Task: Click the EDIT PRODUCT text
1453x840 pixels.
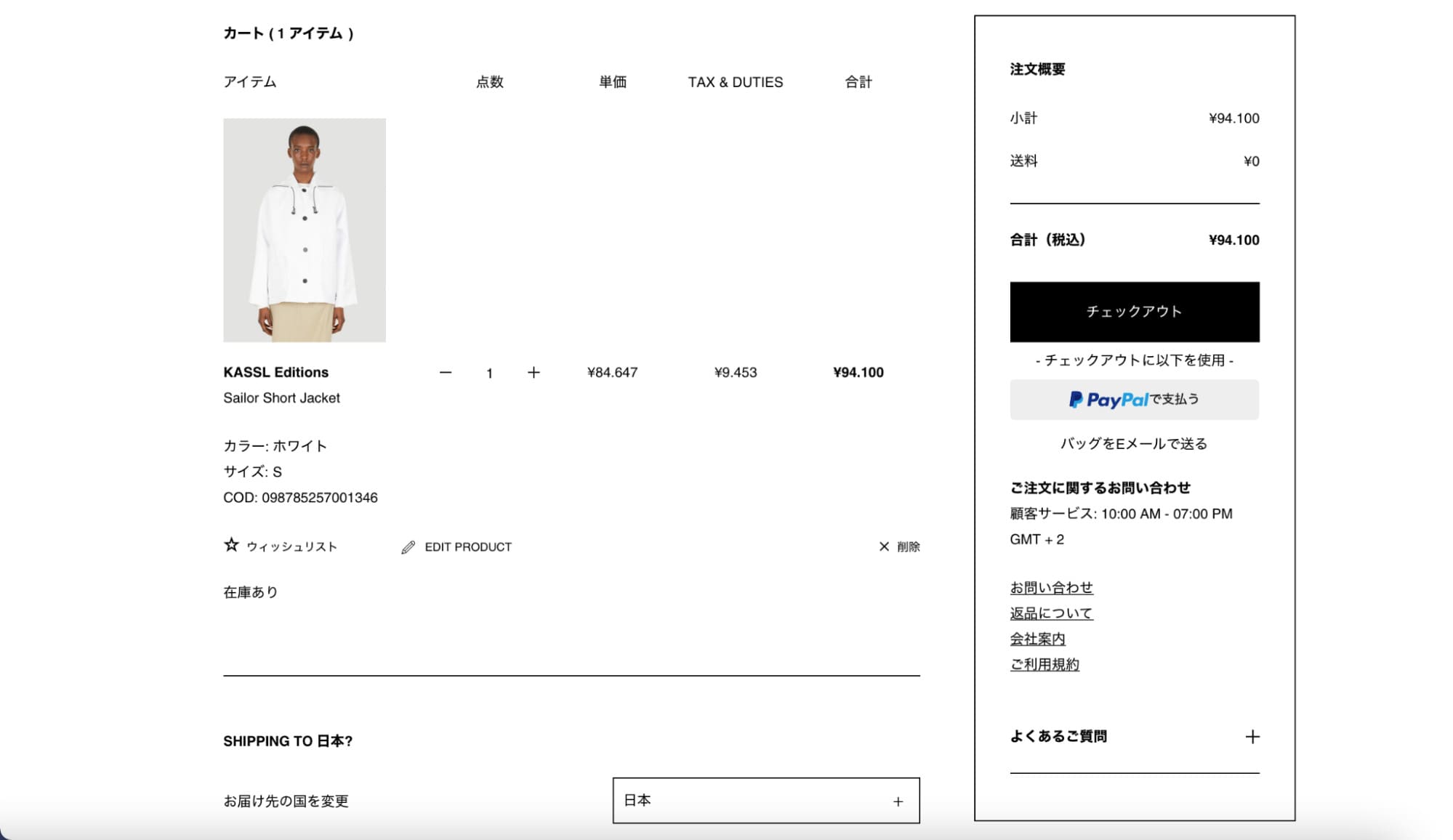Action: [x=468, y=547]
